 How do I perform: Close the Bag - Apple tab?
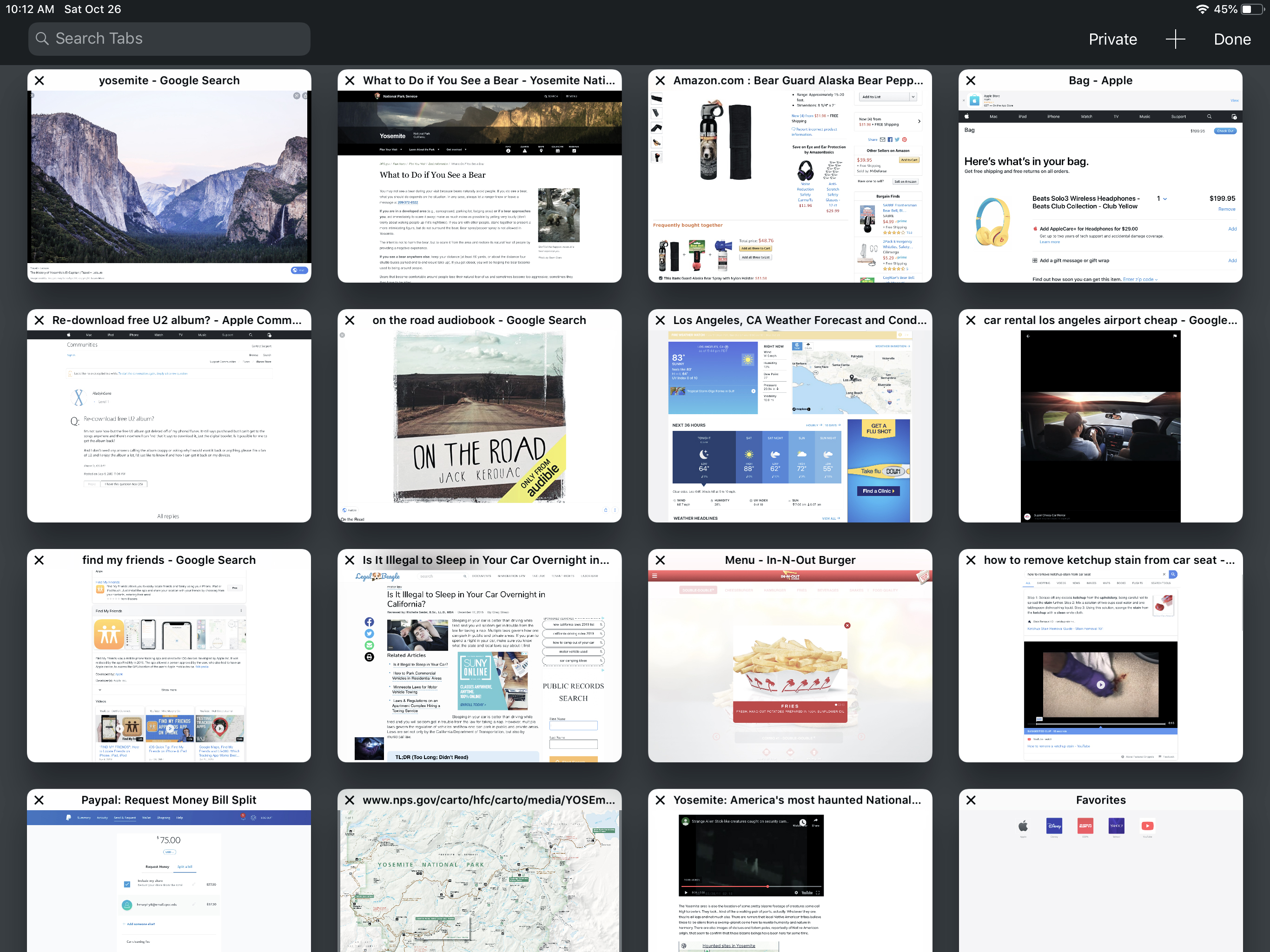click(971, 80)
